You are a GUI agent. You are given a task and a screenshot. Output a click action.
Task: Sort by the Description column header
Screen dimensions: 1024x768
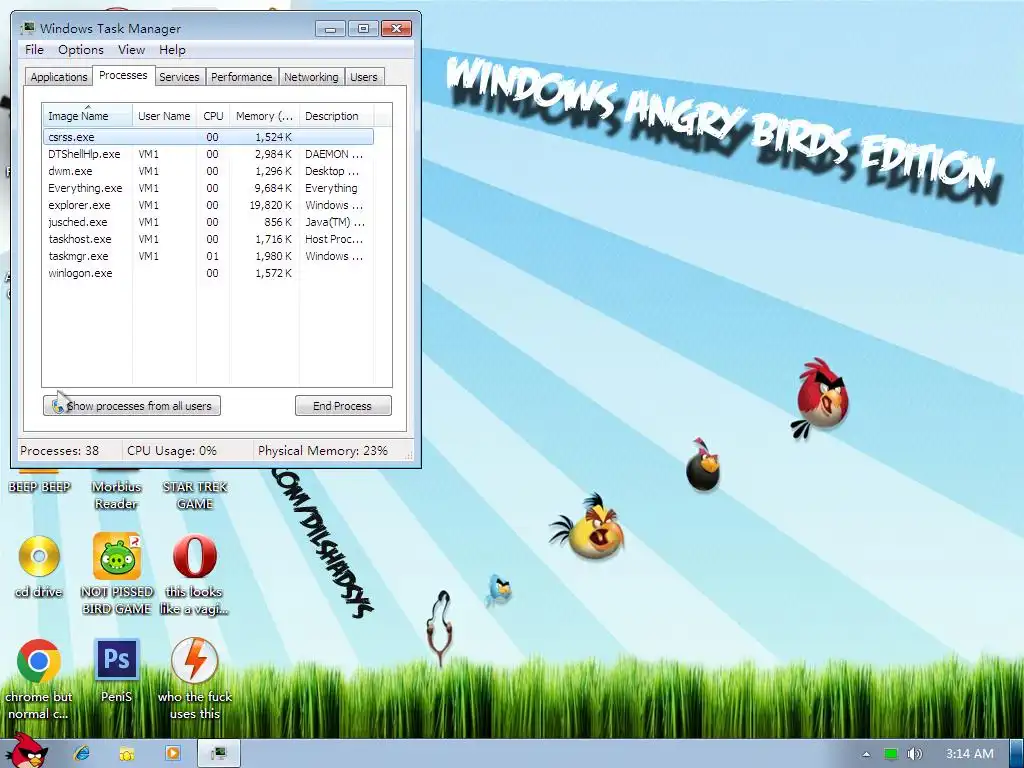(x=336, y=116)
